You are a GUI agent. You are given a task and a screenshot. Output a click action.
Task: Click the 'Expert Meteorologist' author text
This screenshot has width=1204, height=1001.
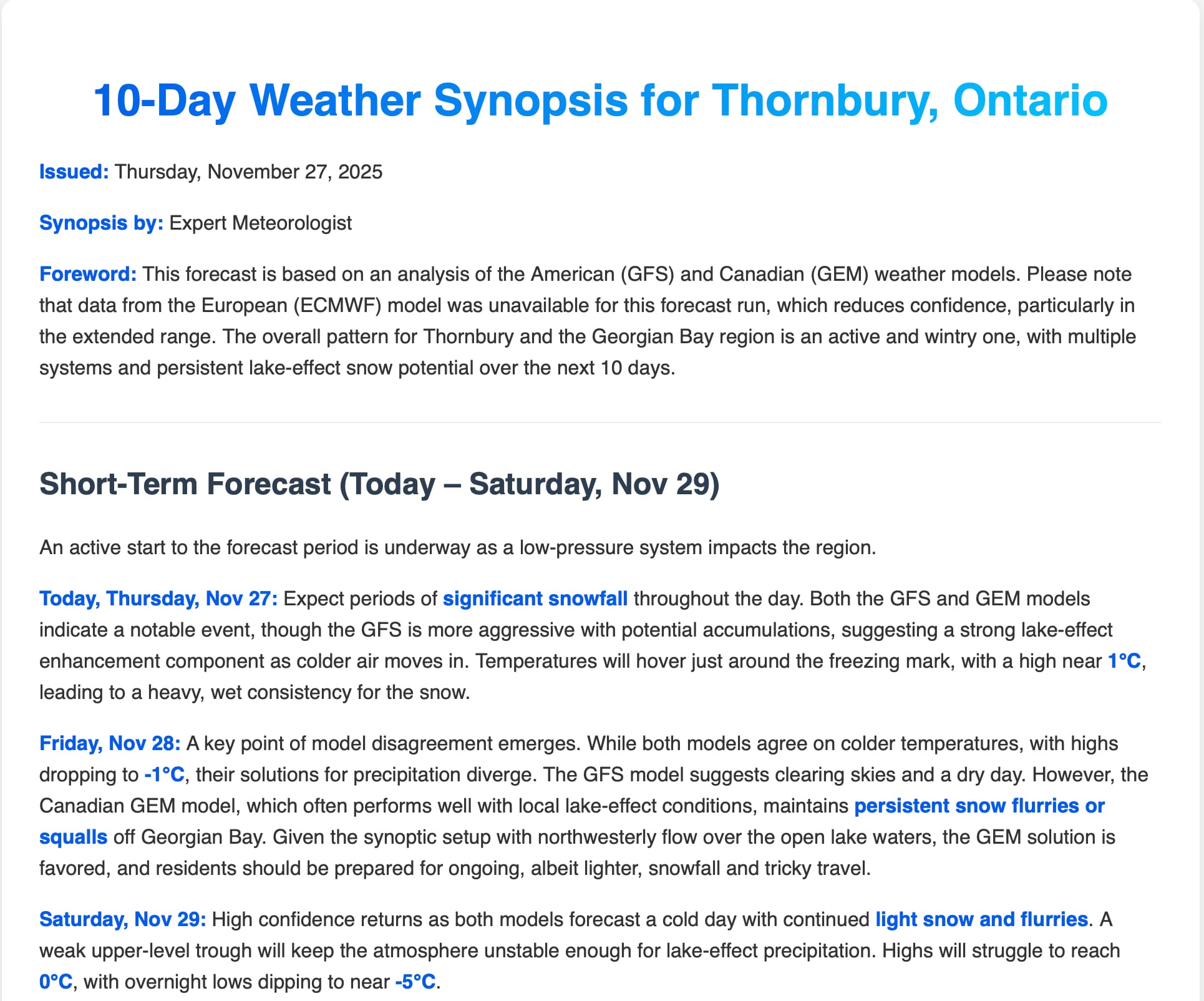pos(260,223)
